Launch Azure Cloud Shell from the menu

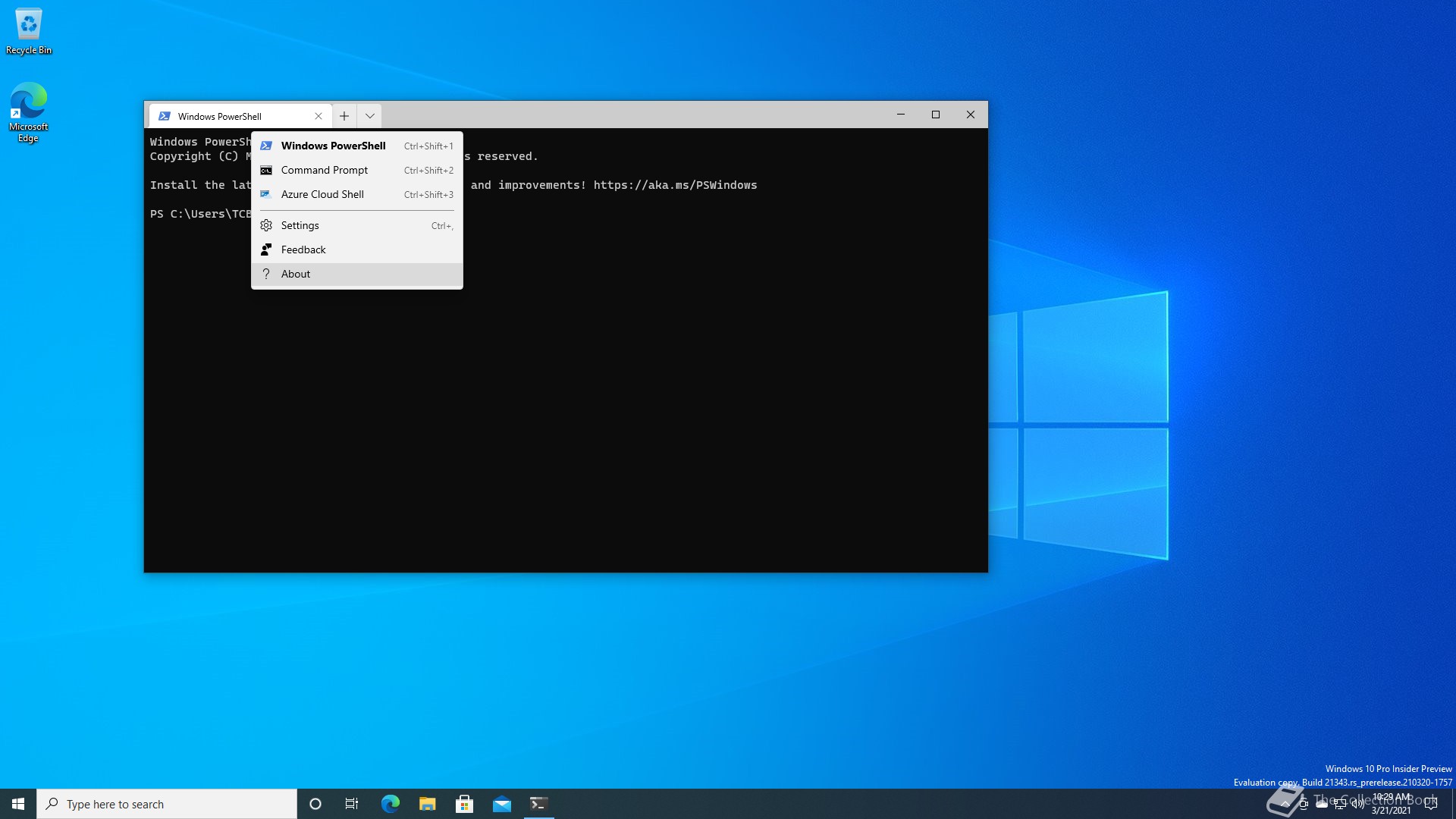point(357,194)
